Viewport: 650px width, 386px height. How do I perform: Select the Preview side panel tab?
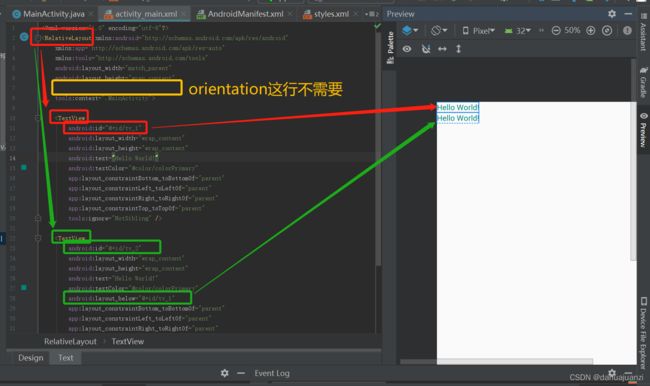[643, 130]
